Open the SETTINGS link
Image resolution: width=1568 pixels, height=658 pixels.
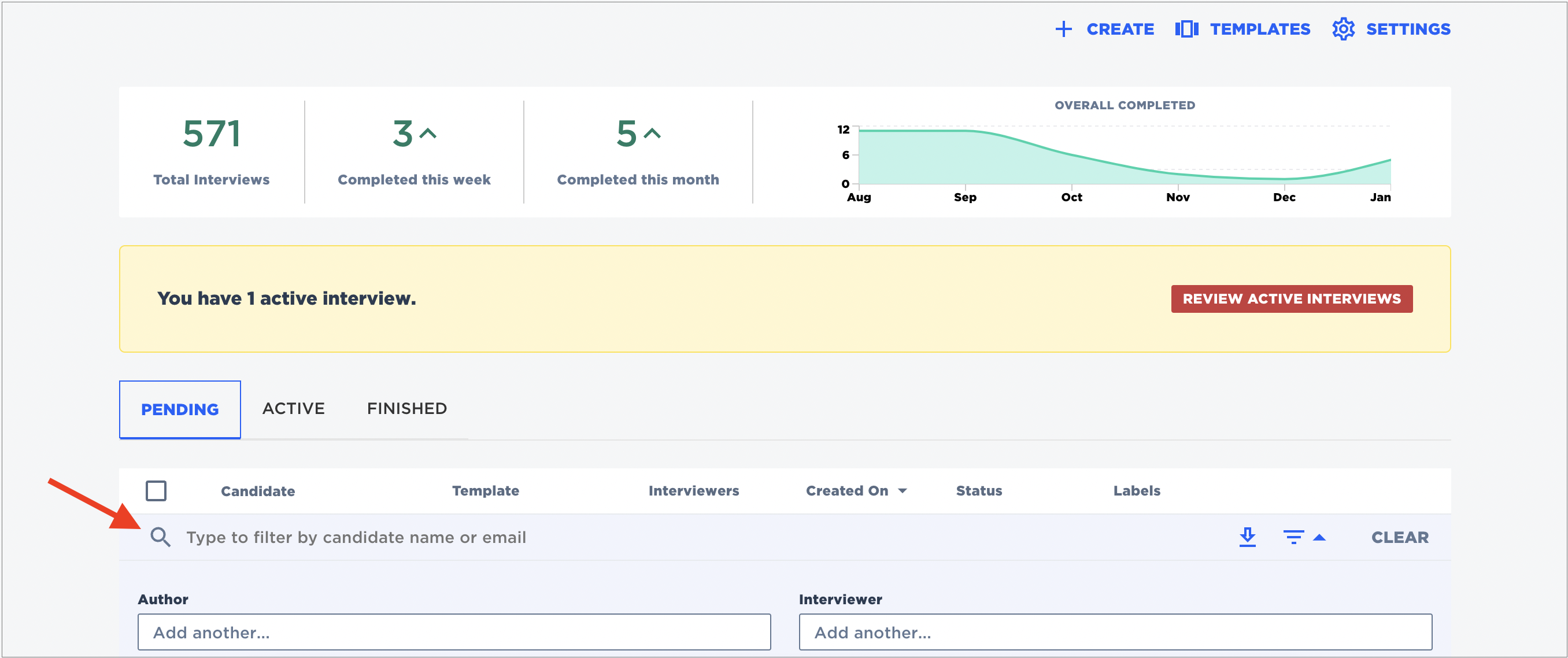click(1408, 29)
